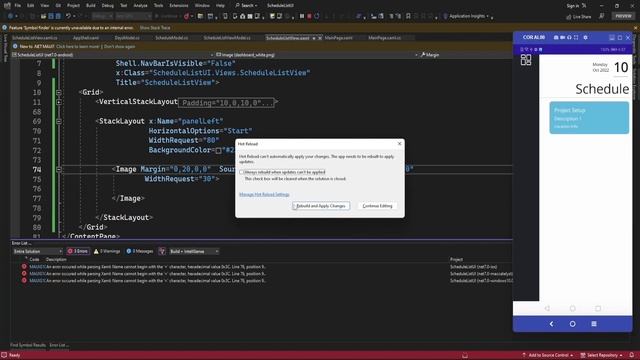Click the emulator settings gear icon
The image size is (640, 360).
pyautogui.click(x=585, y=37)
